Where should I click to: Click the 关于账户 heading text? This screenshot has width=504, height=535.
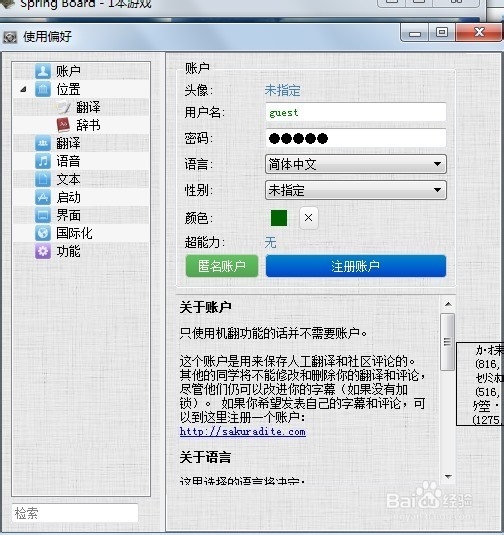[x=205, y=307]
